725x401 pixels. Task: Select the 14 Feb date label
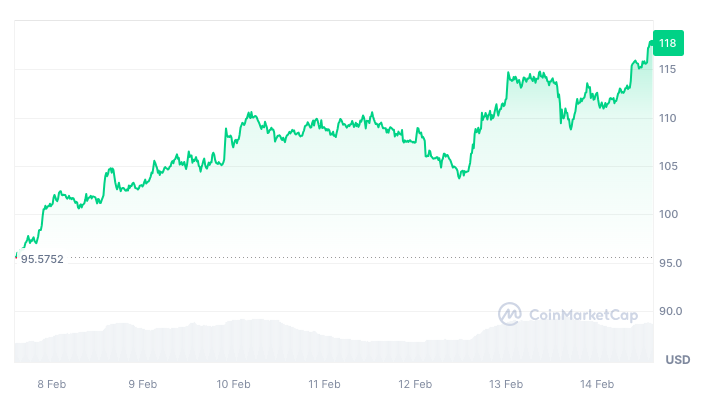pos(597,384)
